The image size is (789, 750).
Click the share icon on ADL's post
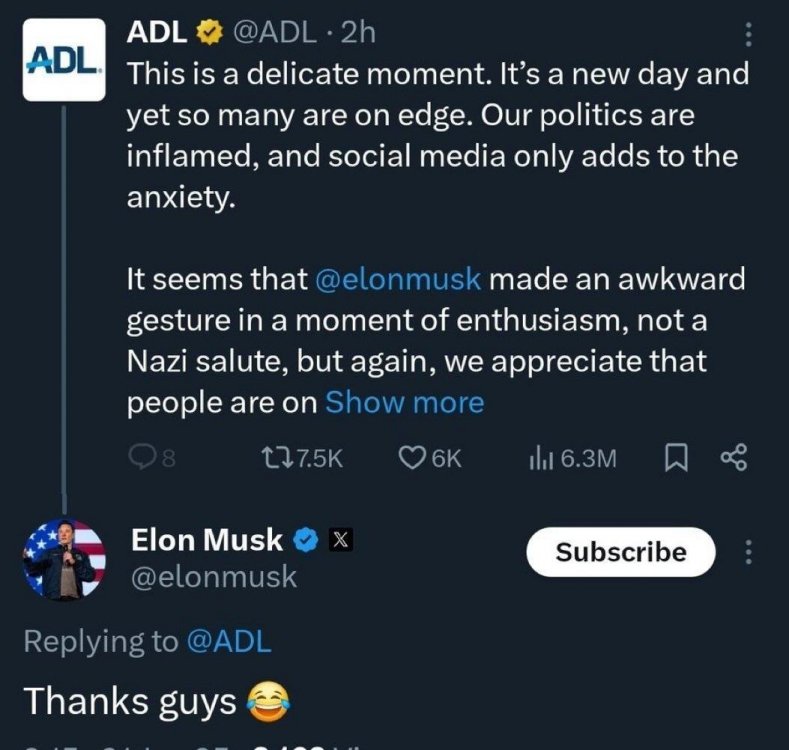[x=734, y=458]
